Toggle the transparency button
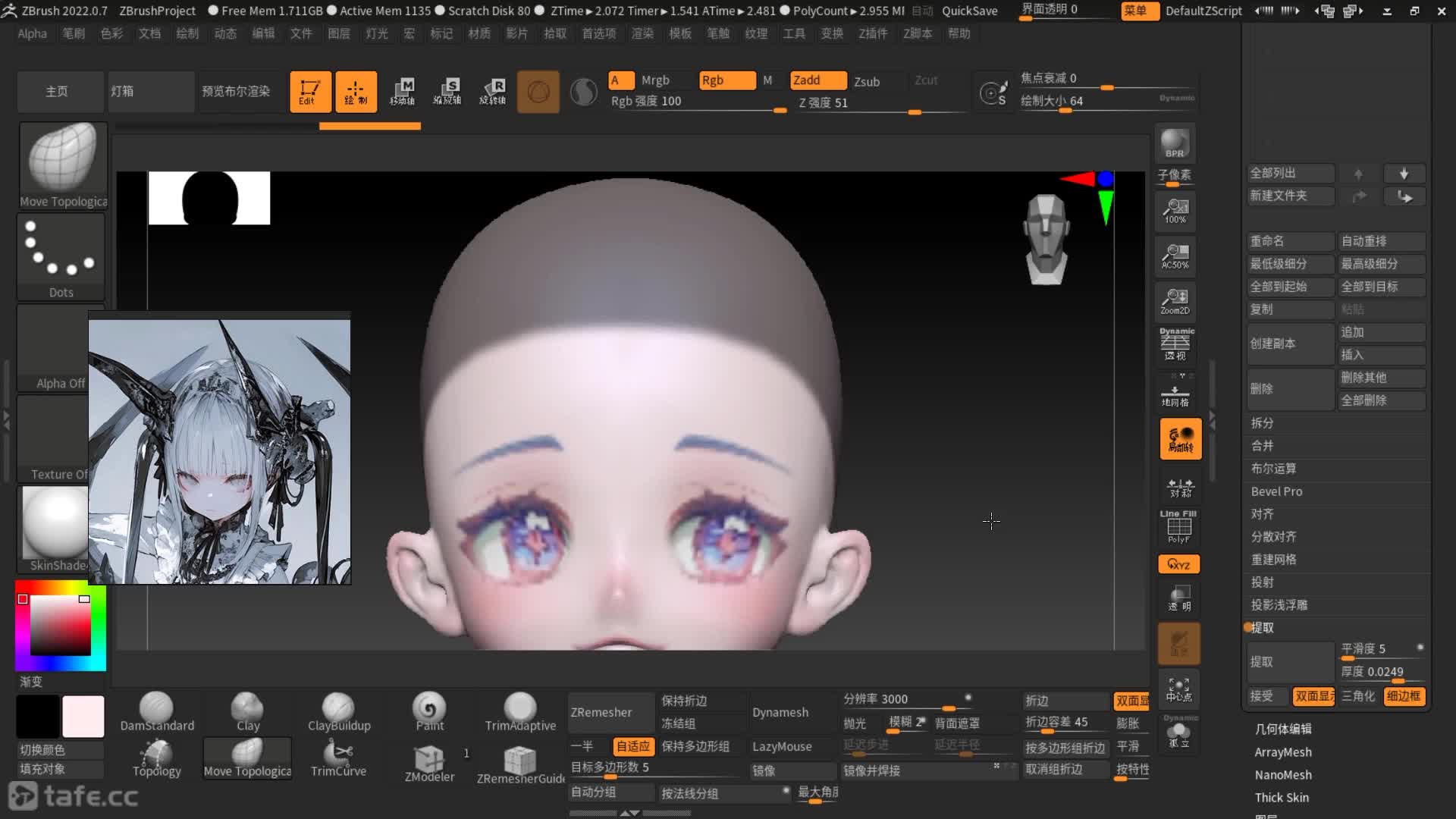This screenshot has width=1456, height=819. click(x=1179, y=598)
